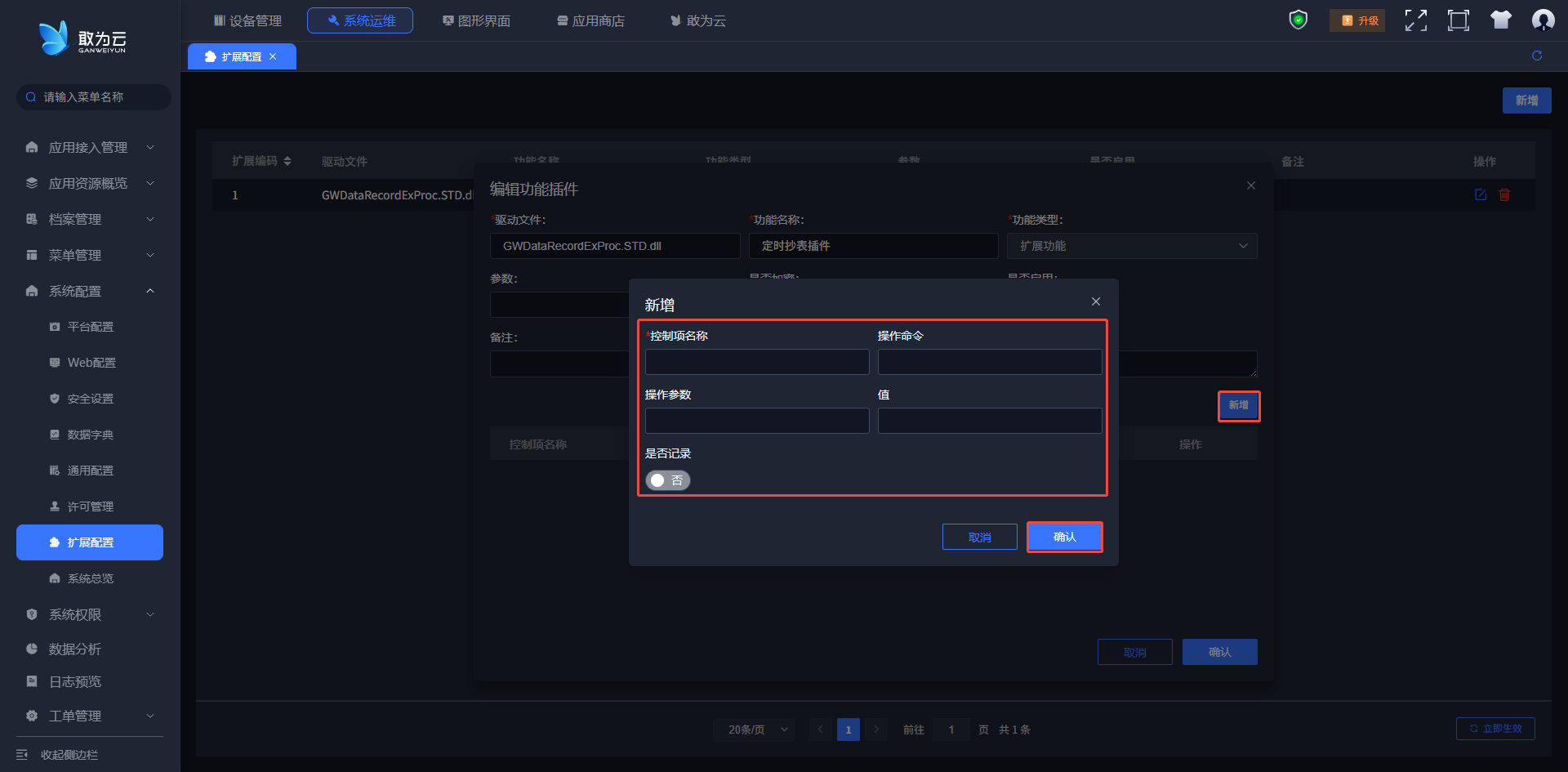Open the 20条/页 page size dropdown
This screenshot has height=772, width=1568.
(x=758, y=730)
